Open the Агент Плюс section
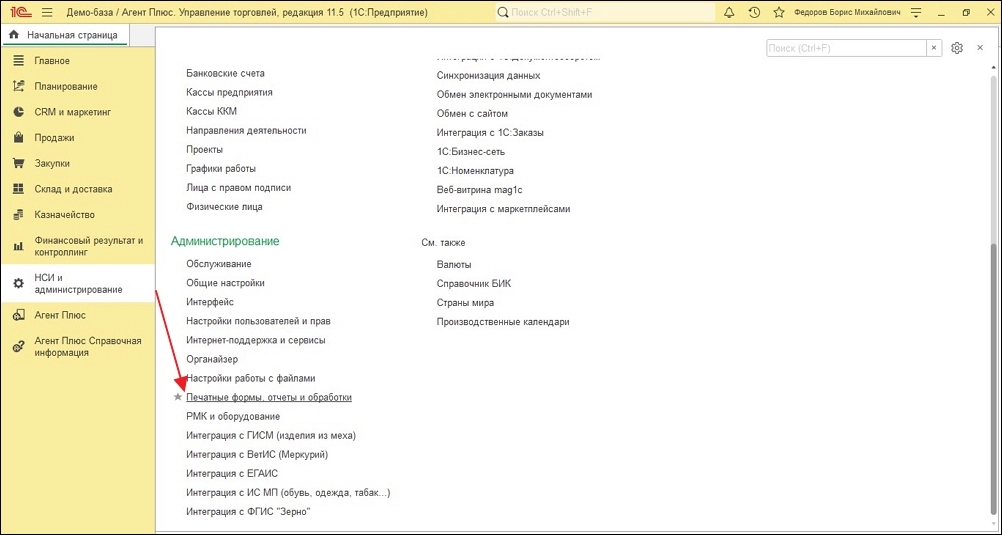 [77, 315]
